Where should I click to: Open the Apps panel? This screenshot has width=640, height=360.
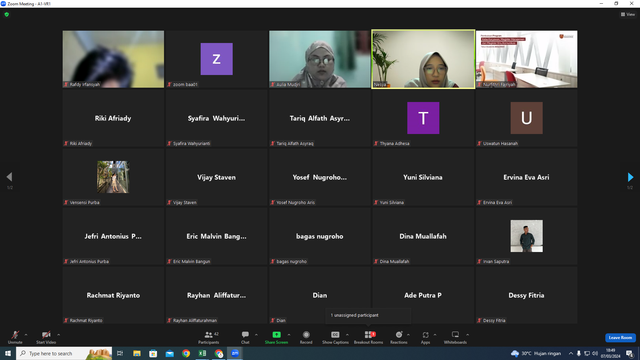tap(425, 337)
